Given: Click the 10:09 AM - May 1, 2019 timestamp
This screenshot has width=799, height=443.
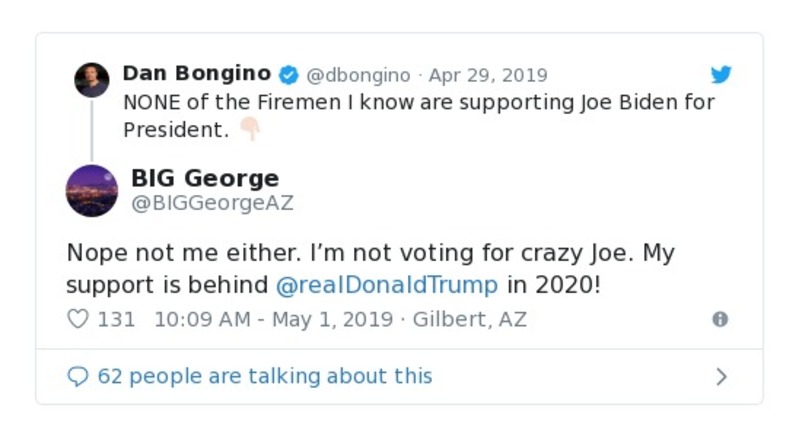Looking at the screenshot, I should (x=271, y=319).
